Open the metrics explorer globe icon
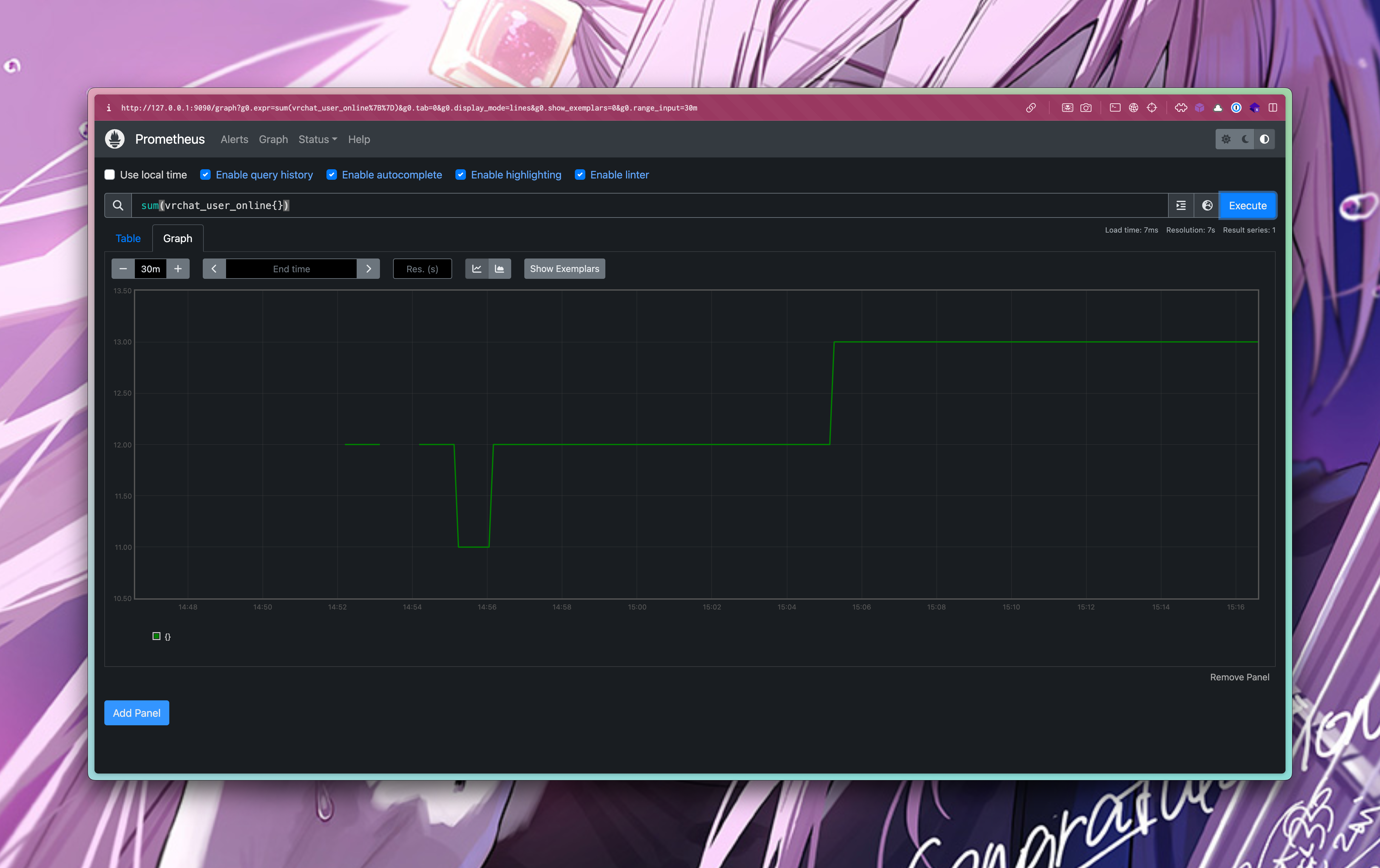Viewport: 1380px width, 868px height. 1207,206
